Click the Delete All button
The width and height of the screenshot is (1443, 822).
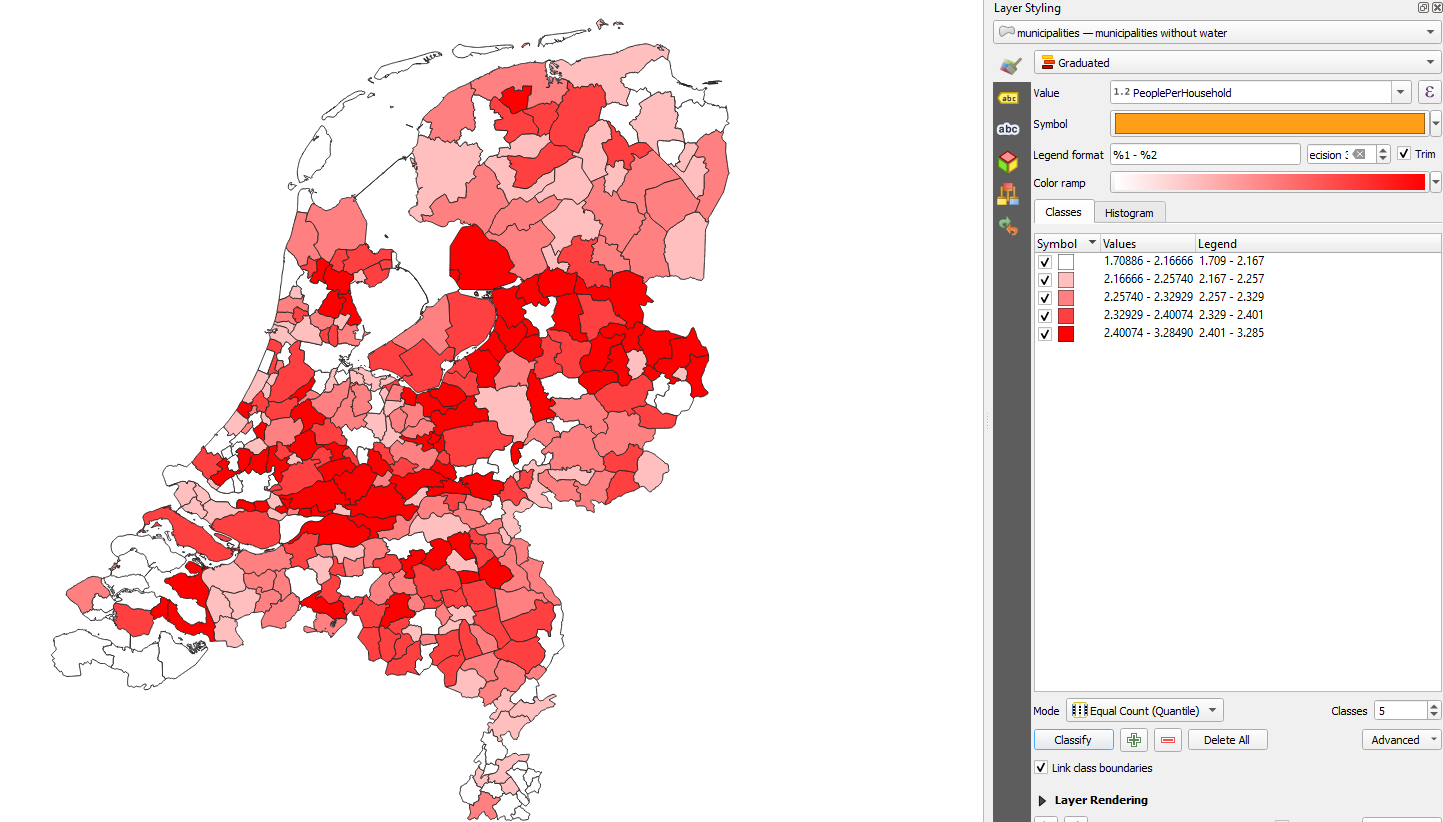1227,739
